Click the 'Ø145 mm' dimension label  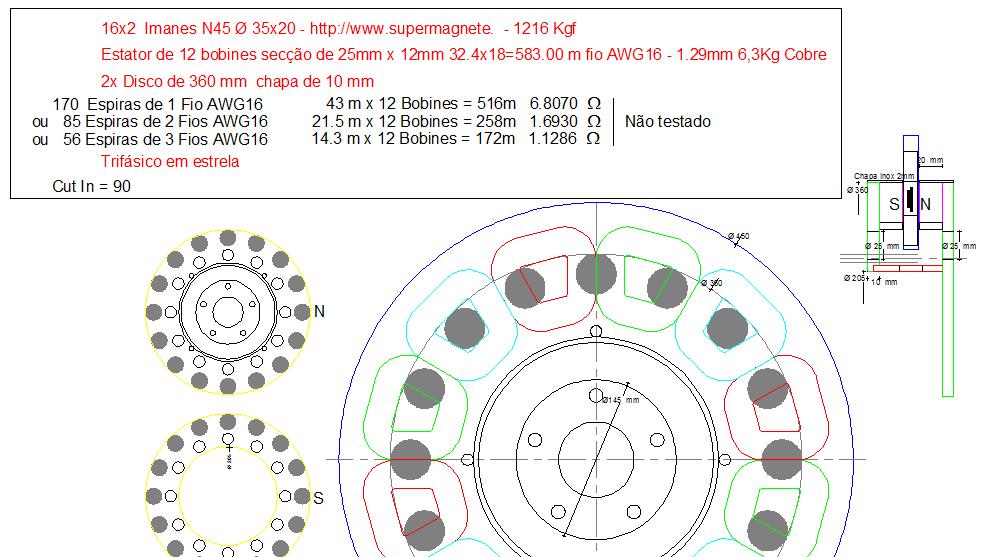pos(621,400)
